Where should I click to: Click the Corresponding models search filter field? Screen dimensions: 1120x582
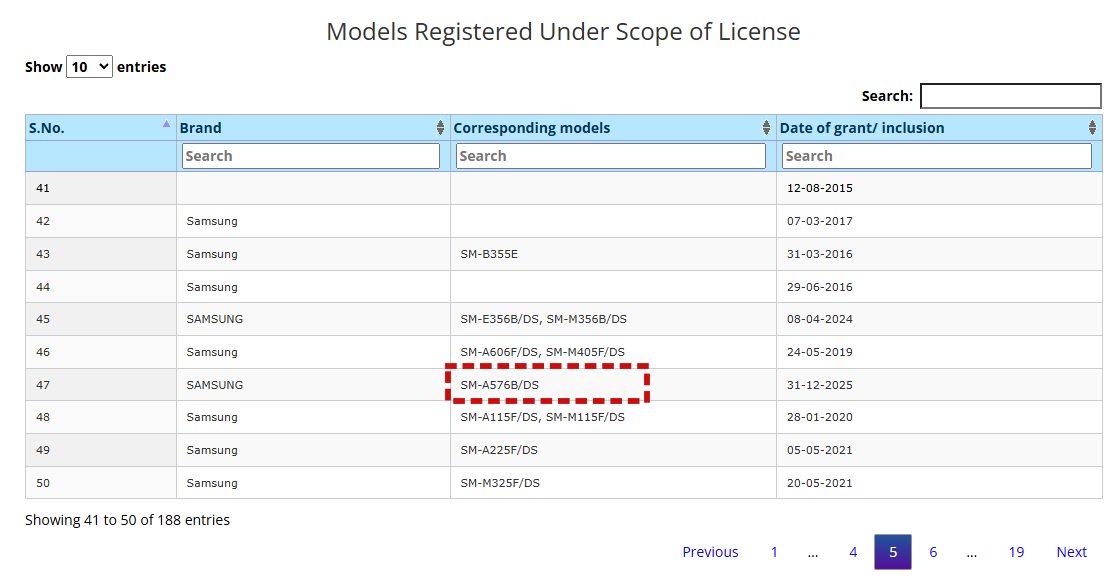[611, 156]
